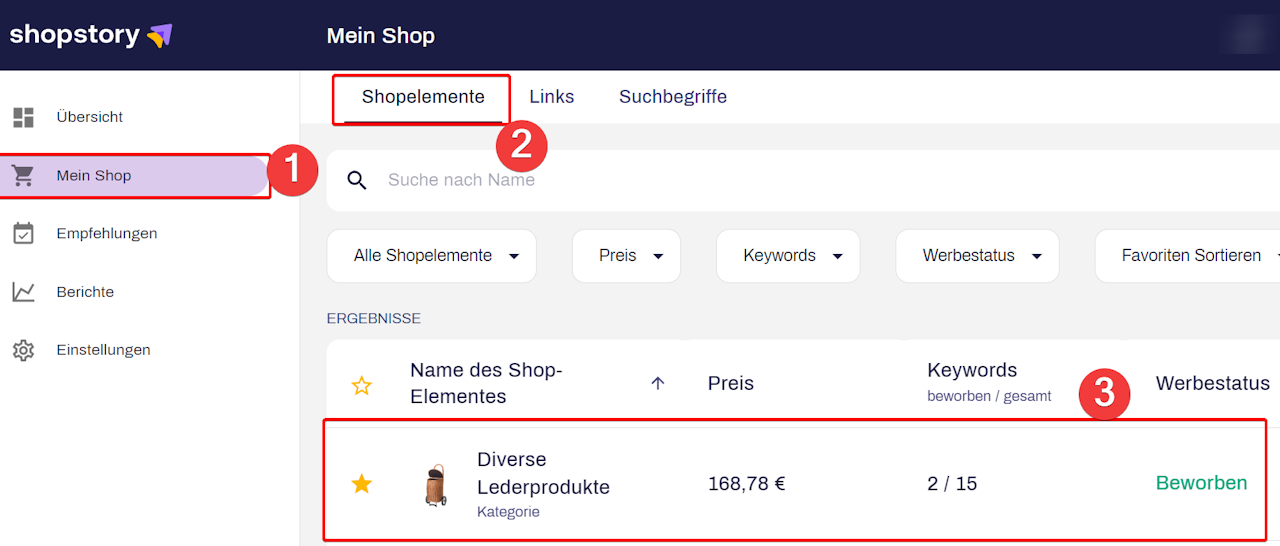Image resolution: width=1280 pixels, height=546 pixels.
Task: Sort by name using arrow icon
Action: (657, 383)
